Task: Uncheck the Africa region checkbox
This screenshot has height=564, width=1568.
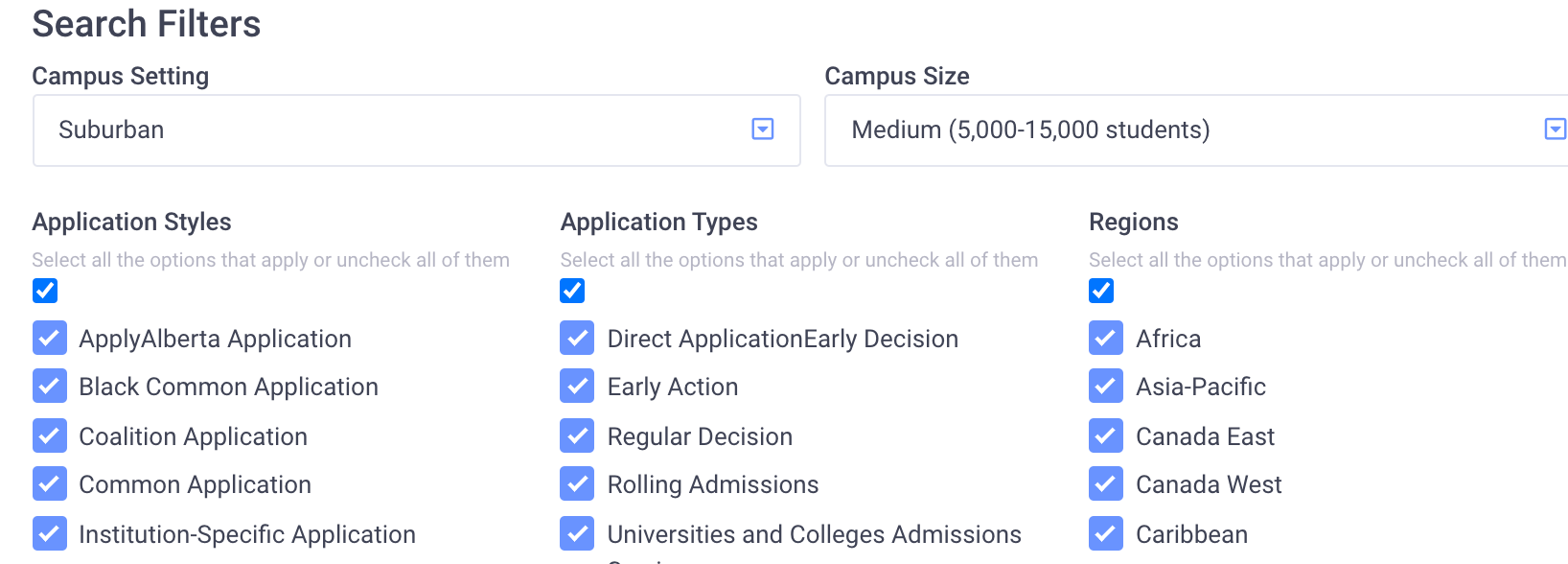Action: pyautogui.click(x=1106, y=339)
